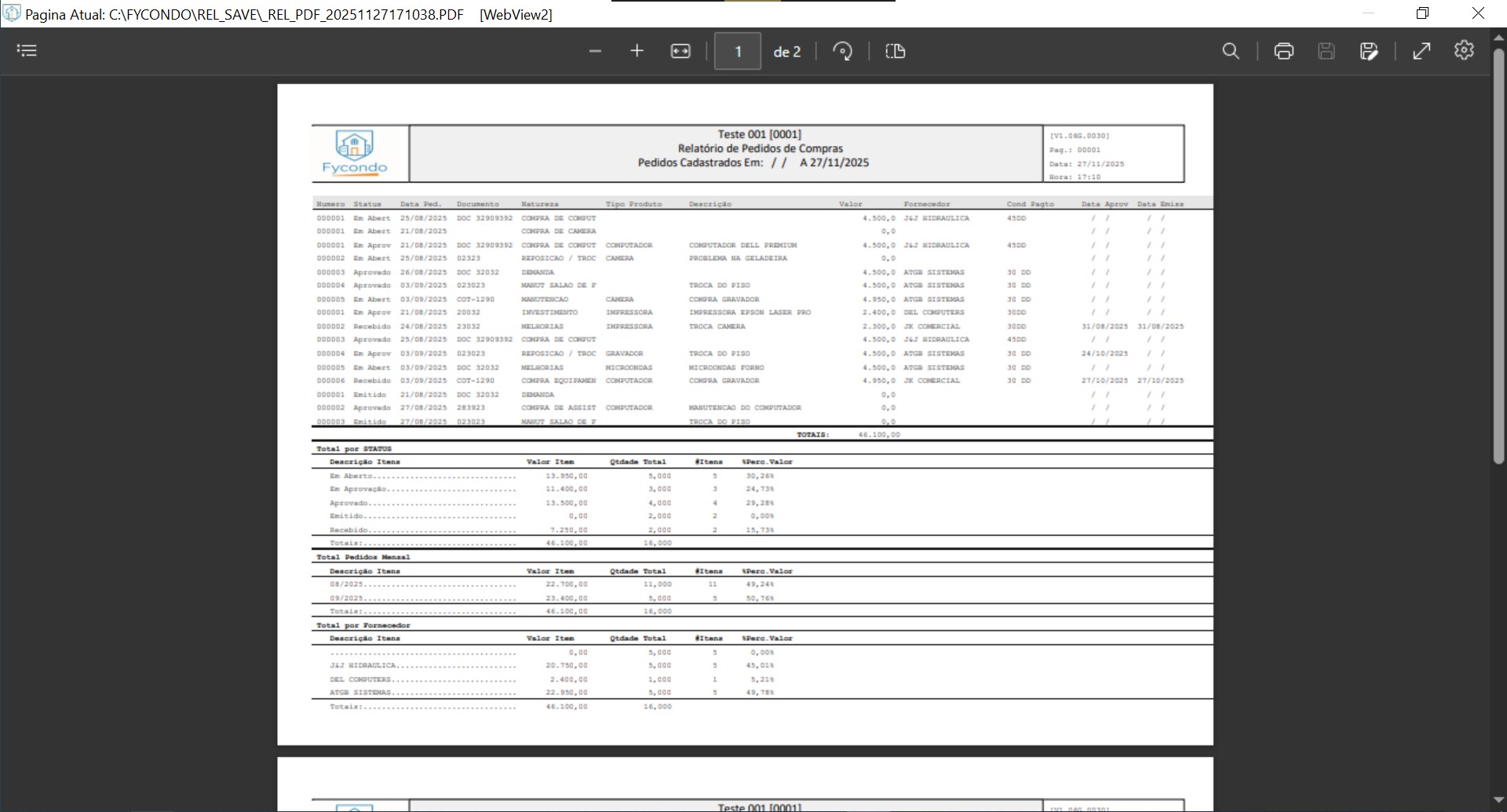The width and height of the screenshot is (1507, 812).
Task: Click the report title Relatório de Pedidos de Compras
Action: (x=760, y=148)
